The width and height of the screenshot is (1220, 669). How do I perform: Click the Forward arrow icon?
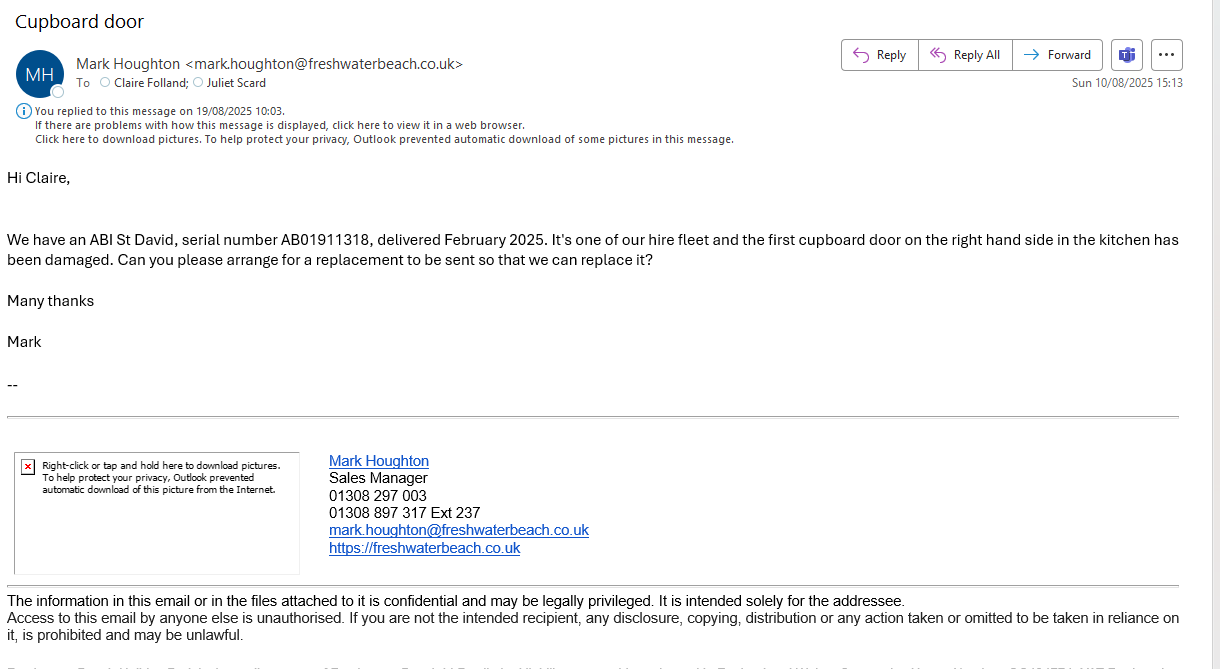point(1031,55)
